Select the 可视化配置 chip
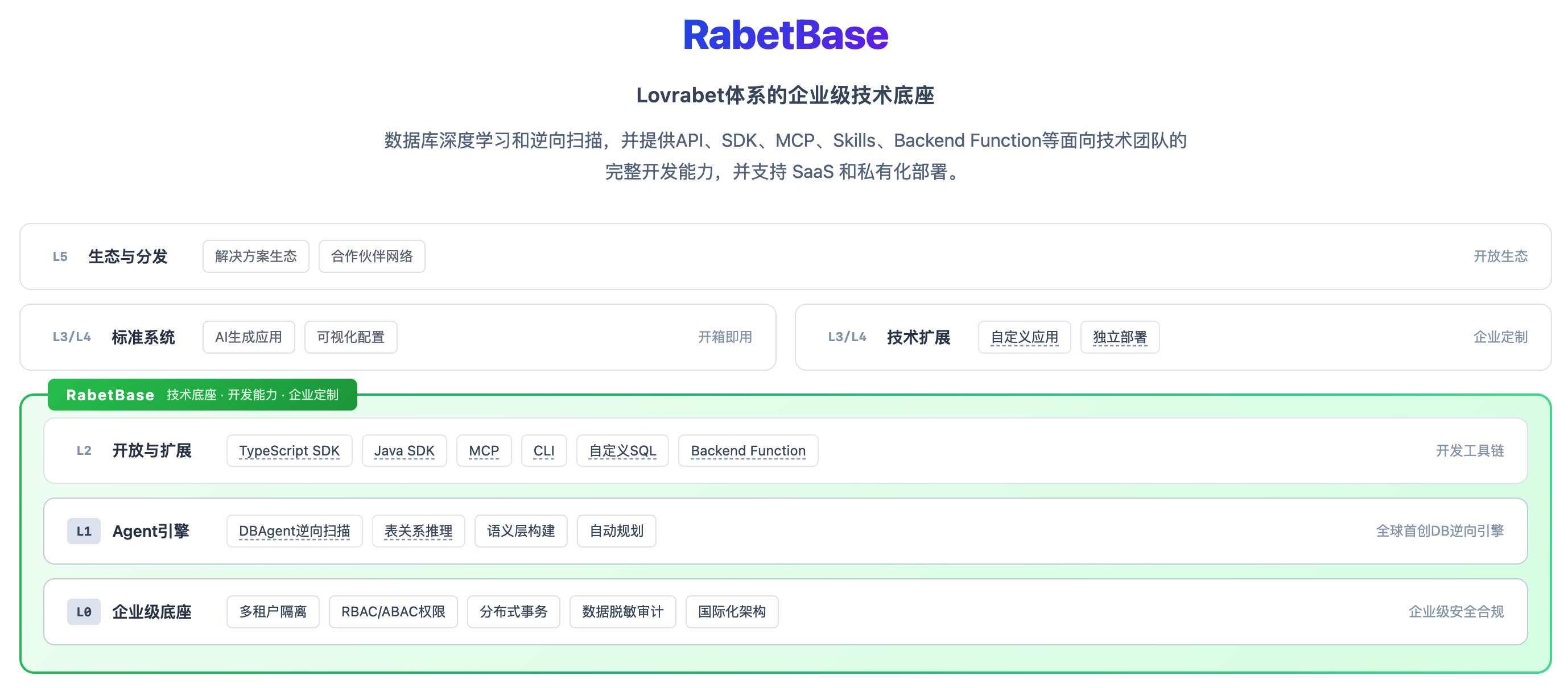 click(x=350, y=337)
